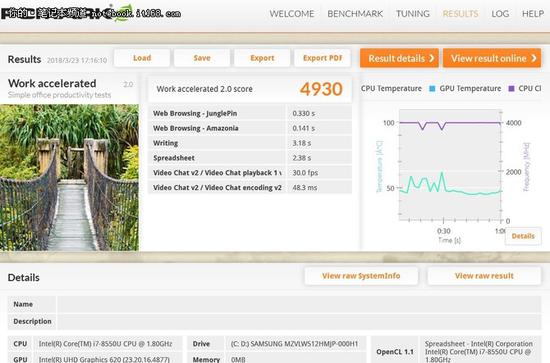Click the Memory 0MB value
550x363 pixels.
click(238, 359)
